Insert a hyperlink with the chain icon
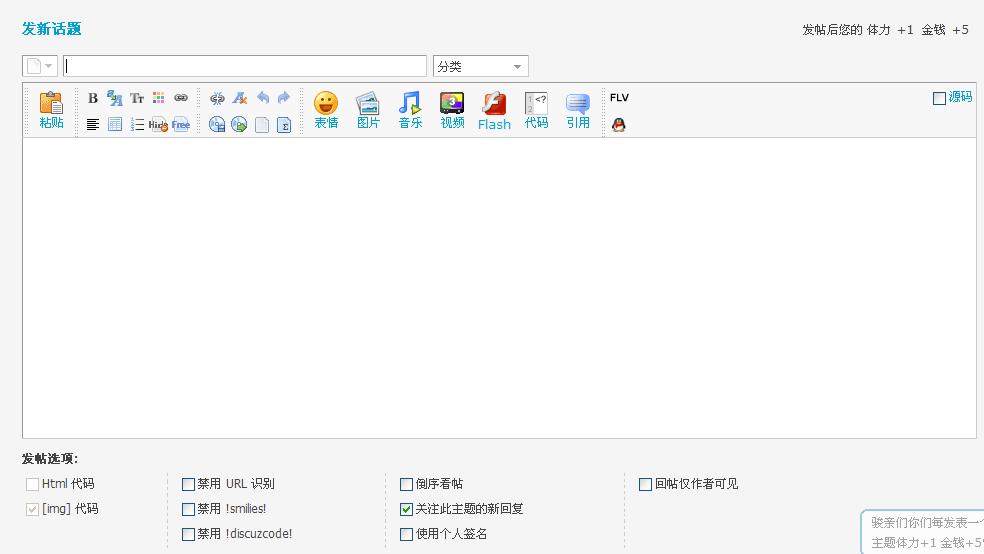Image resolution: width=984 pixels, height=554 pixels. [x=181, y=98]
